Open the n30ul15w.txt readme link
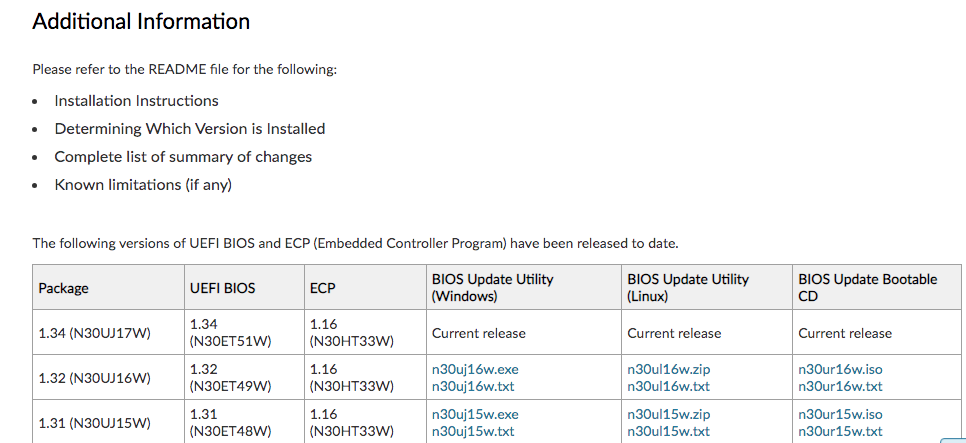This screenshot has width=966, height=443. [x=668, y=431]
